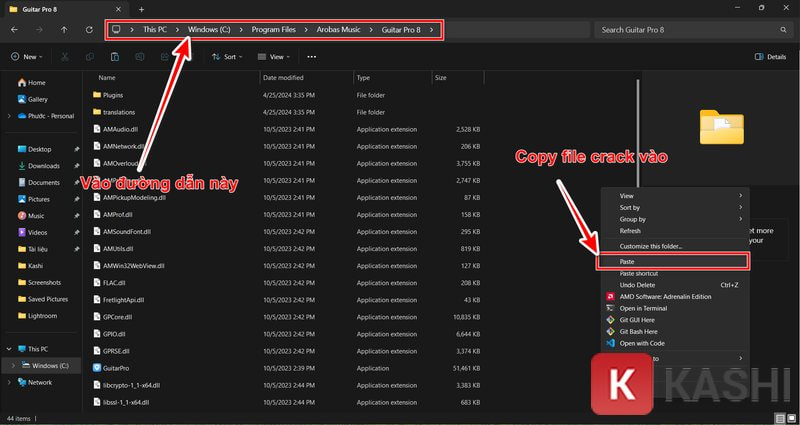Refresh the folder using the toolbar refresh icon

(x=90, y=30)
